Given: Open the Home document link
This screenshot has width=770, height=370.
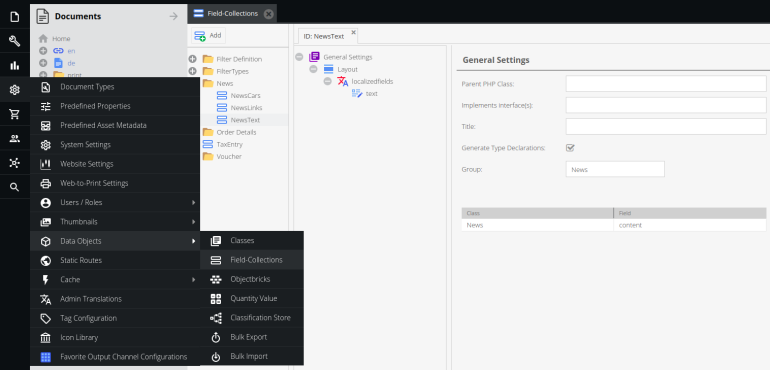Looking at the screenshot, I should [x=61, y=39].
